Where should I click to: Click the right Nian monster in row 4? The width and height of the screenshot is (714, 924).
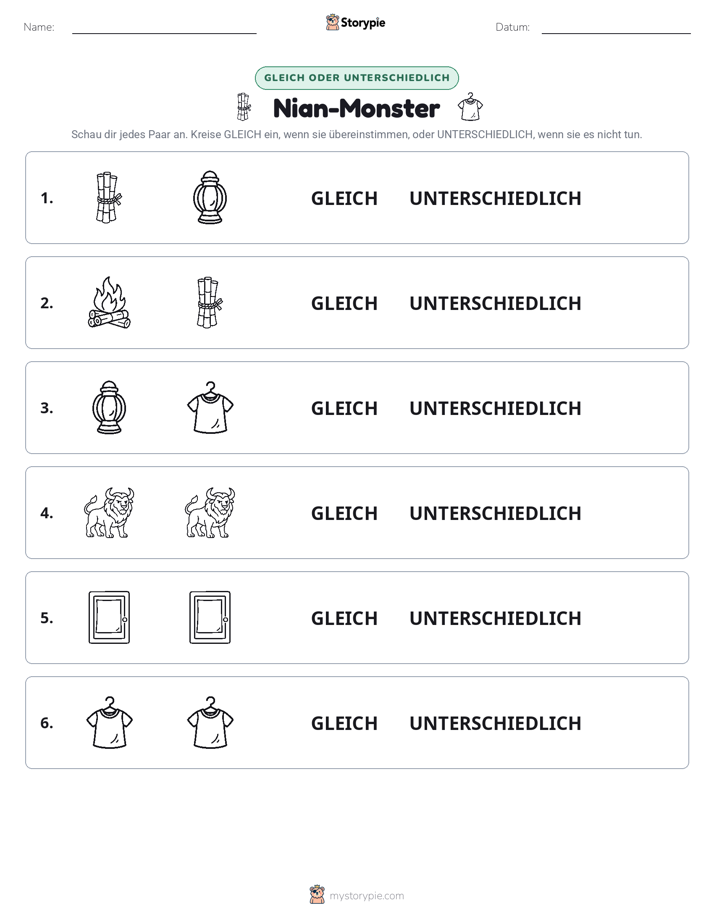click(x=210, y=512)
